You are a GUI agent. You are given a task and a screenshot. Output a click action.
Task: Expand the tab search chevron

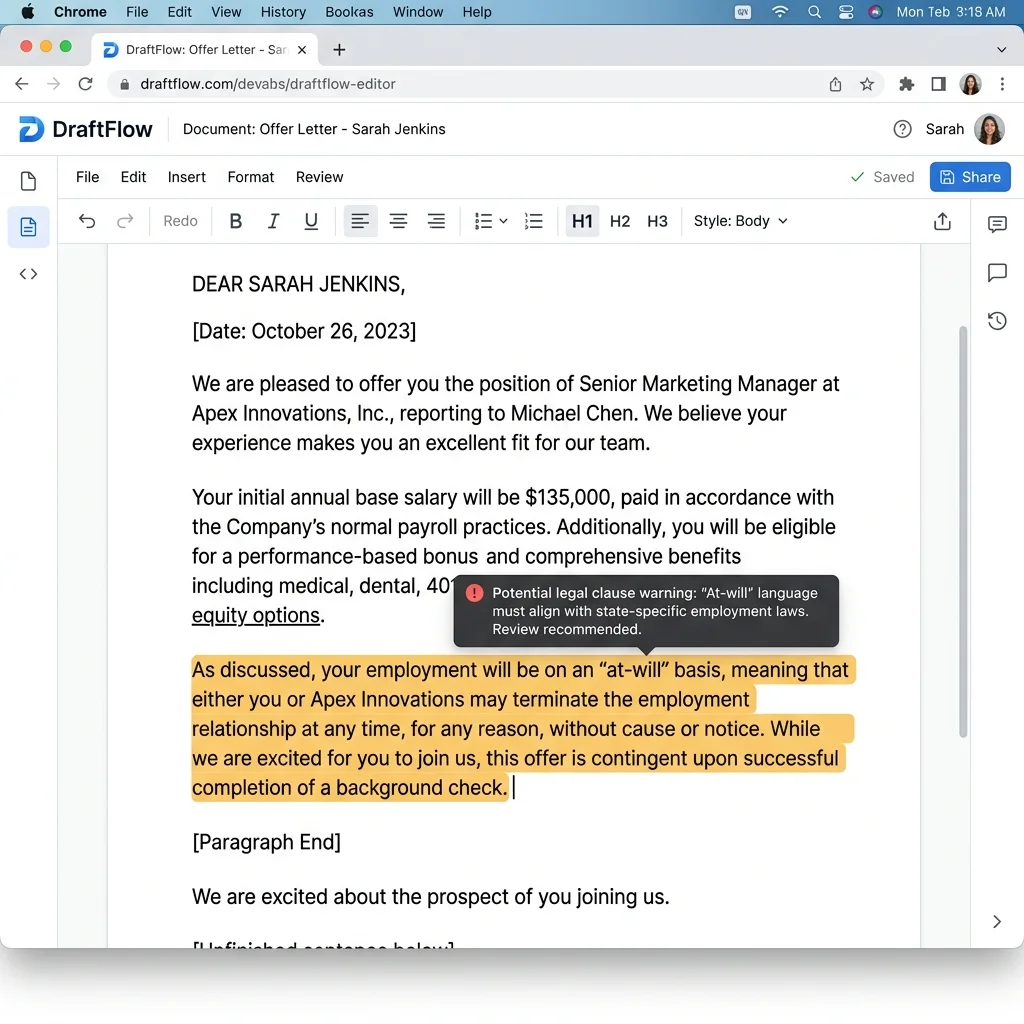1001,50
